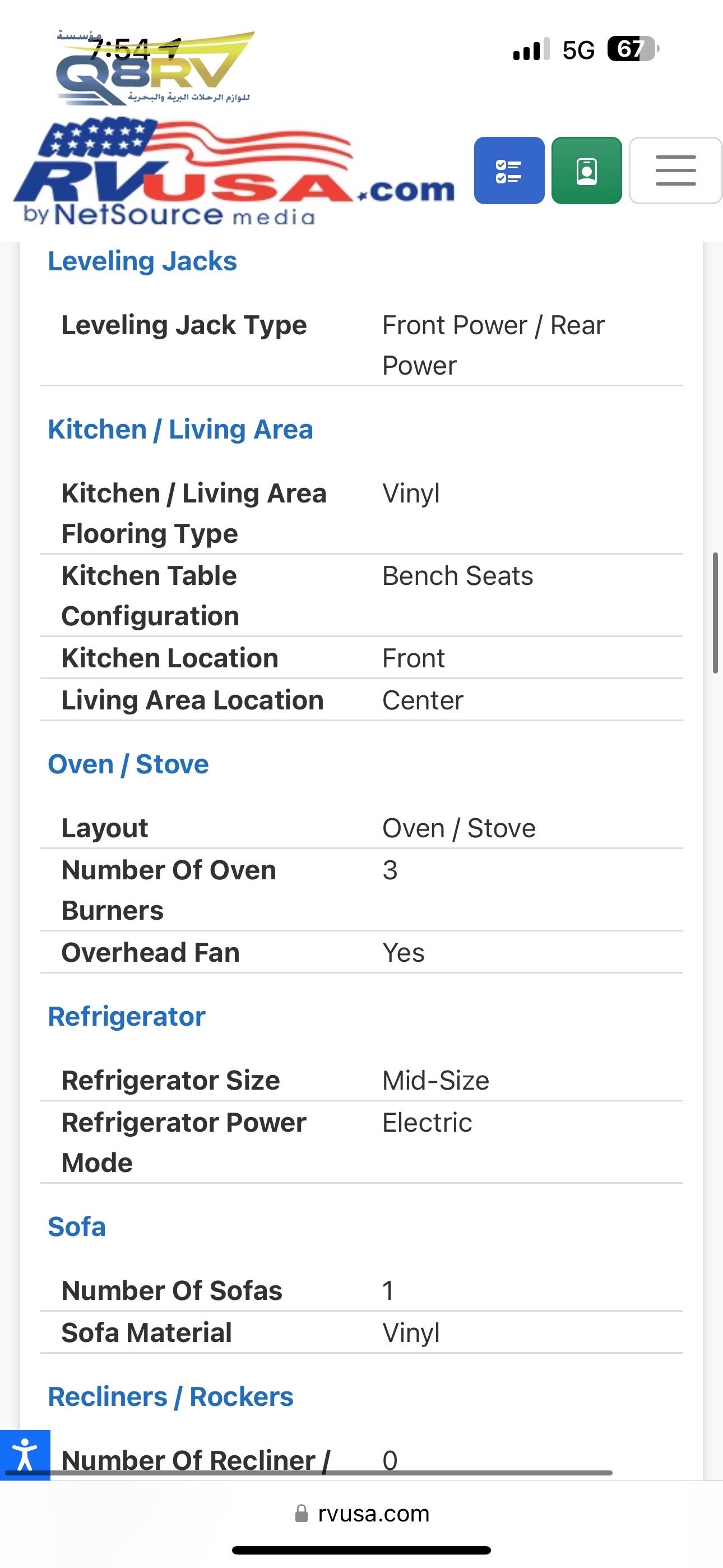
Task: Click the Leveling Jacks section heading
Action: point(142,261)
